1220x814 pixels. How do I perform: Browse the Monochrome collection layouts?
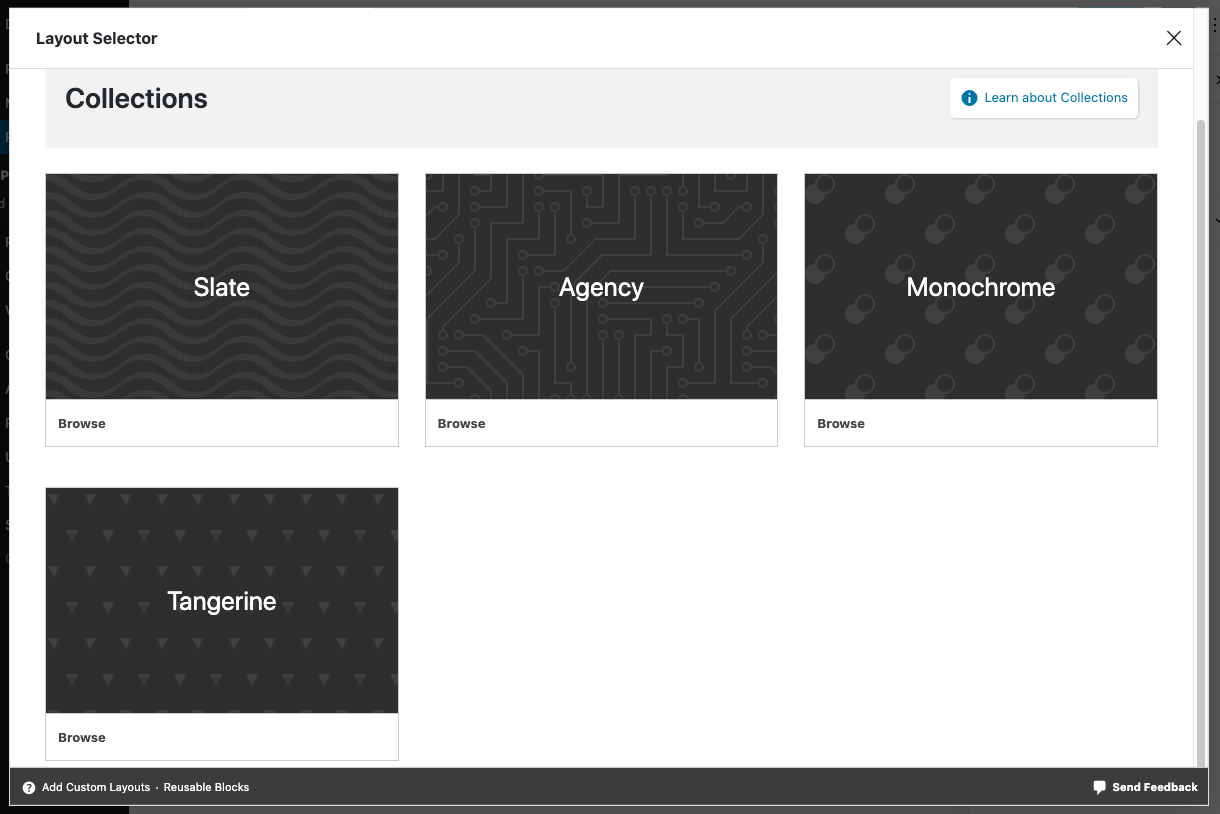coord(841,424)
